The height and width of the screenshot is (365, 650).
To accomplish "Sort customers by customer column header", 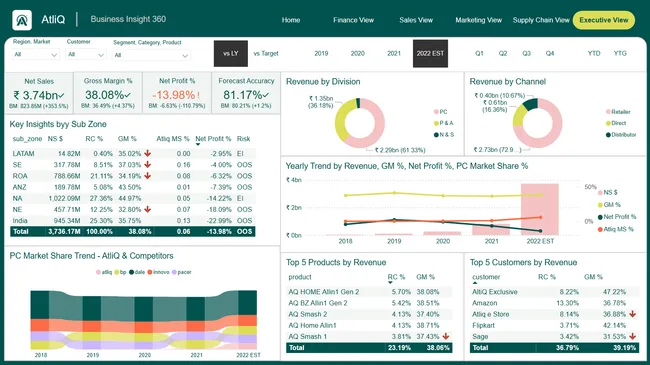I will [486, 277].
